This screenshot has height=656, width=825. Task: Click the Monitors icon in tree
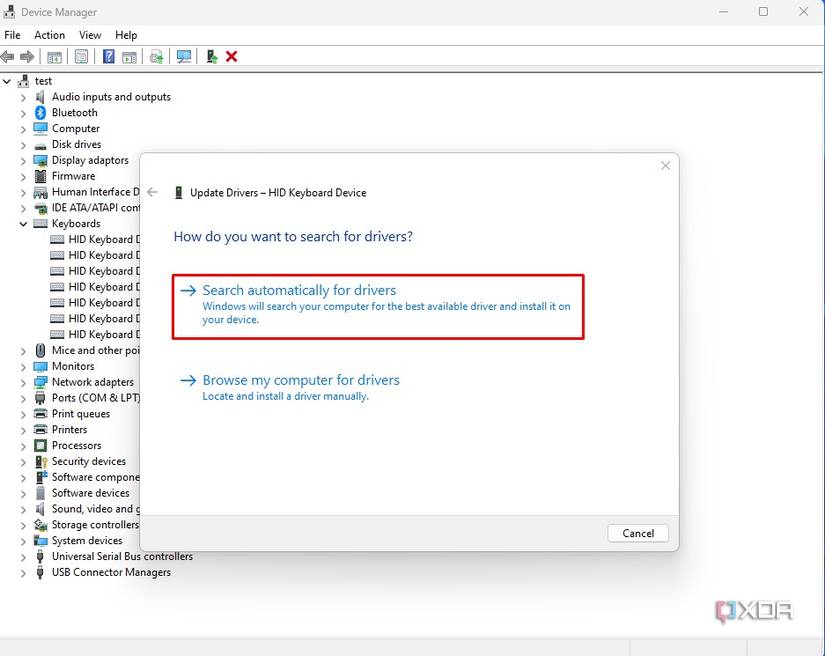tap(41, 366)
